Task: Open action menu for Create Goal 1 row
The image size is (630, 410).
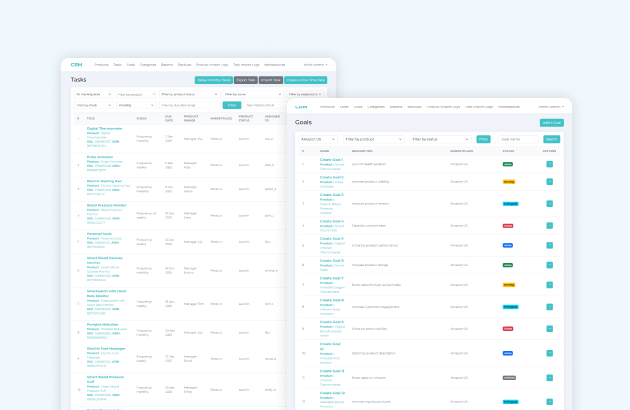Action: [x=549, y=164]
